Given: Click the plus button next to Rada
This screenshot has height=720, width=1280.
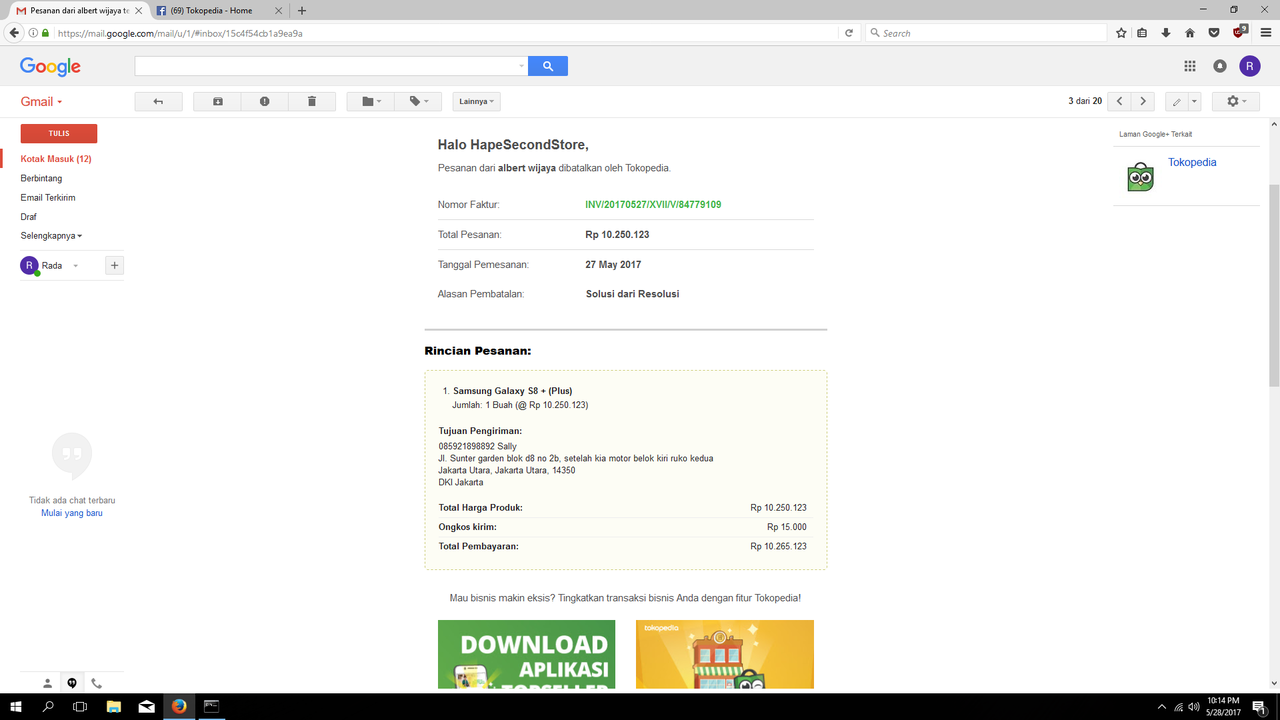Looking at the screenshot, I should coord(115,266).
